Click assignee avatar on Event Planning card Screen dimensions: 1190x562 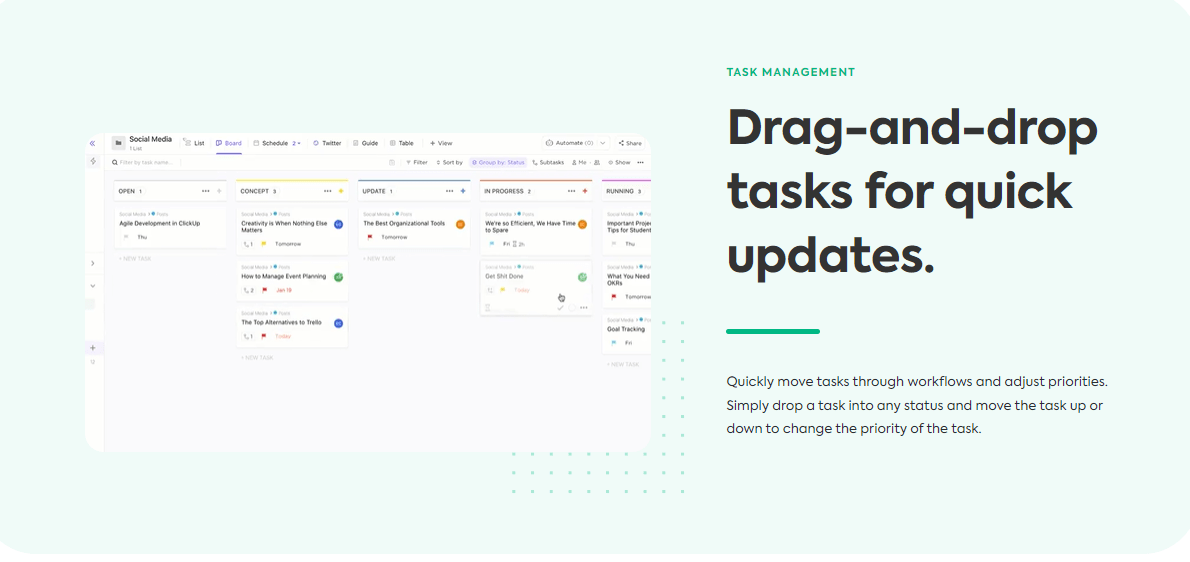coord(338,277)
